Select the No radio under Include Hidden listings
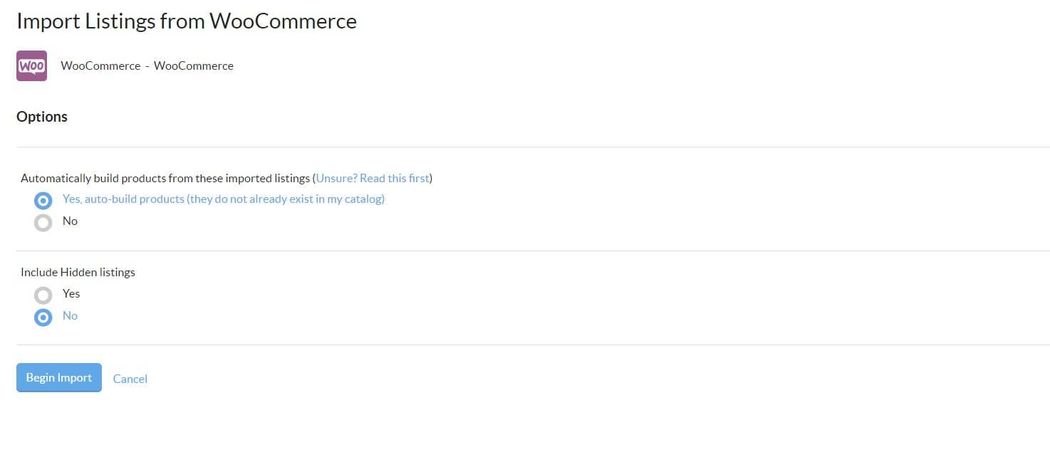The width and height of the screenshot is (1050, 462). pyautogui.click(x=43, y=317)
